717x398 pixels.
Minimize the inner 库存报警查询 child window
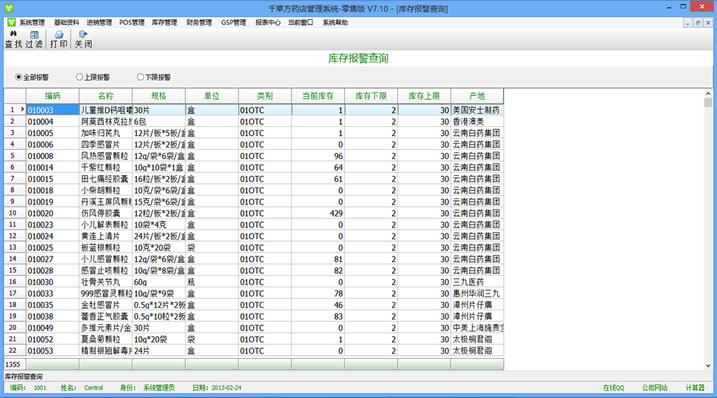pyautogui.click(x=688, y=22)
